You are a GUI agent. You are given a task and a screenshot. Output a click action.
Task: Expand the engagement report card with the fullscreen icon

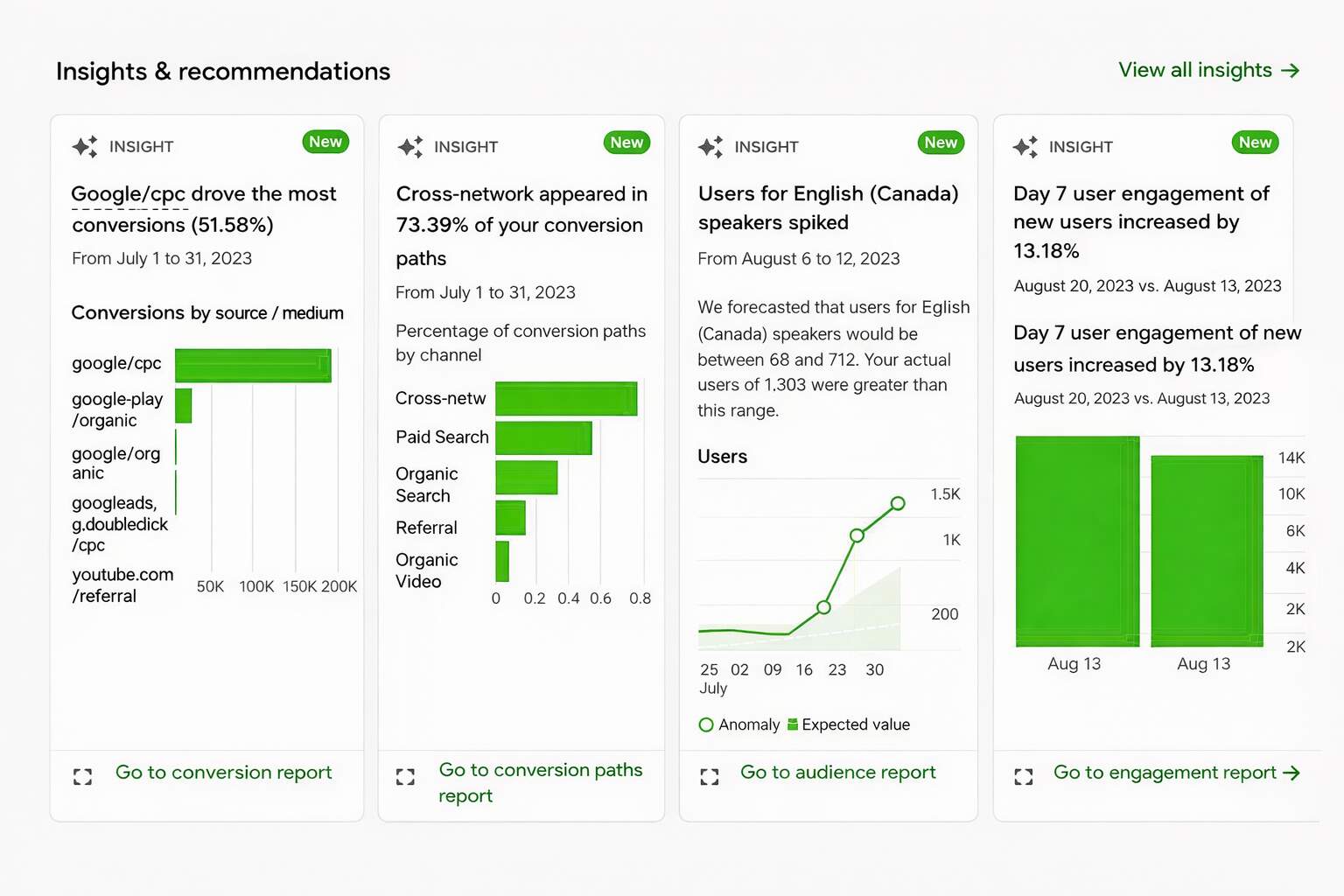[1023, 776]
